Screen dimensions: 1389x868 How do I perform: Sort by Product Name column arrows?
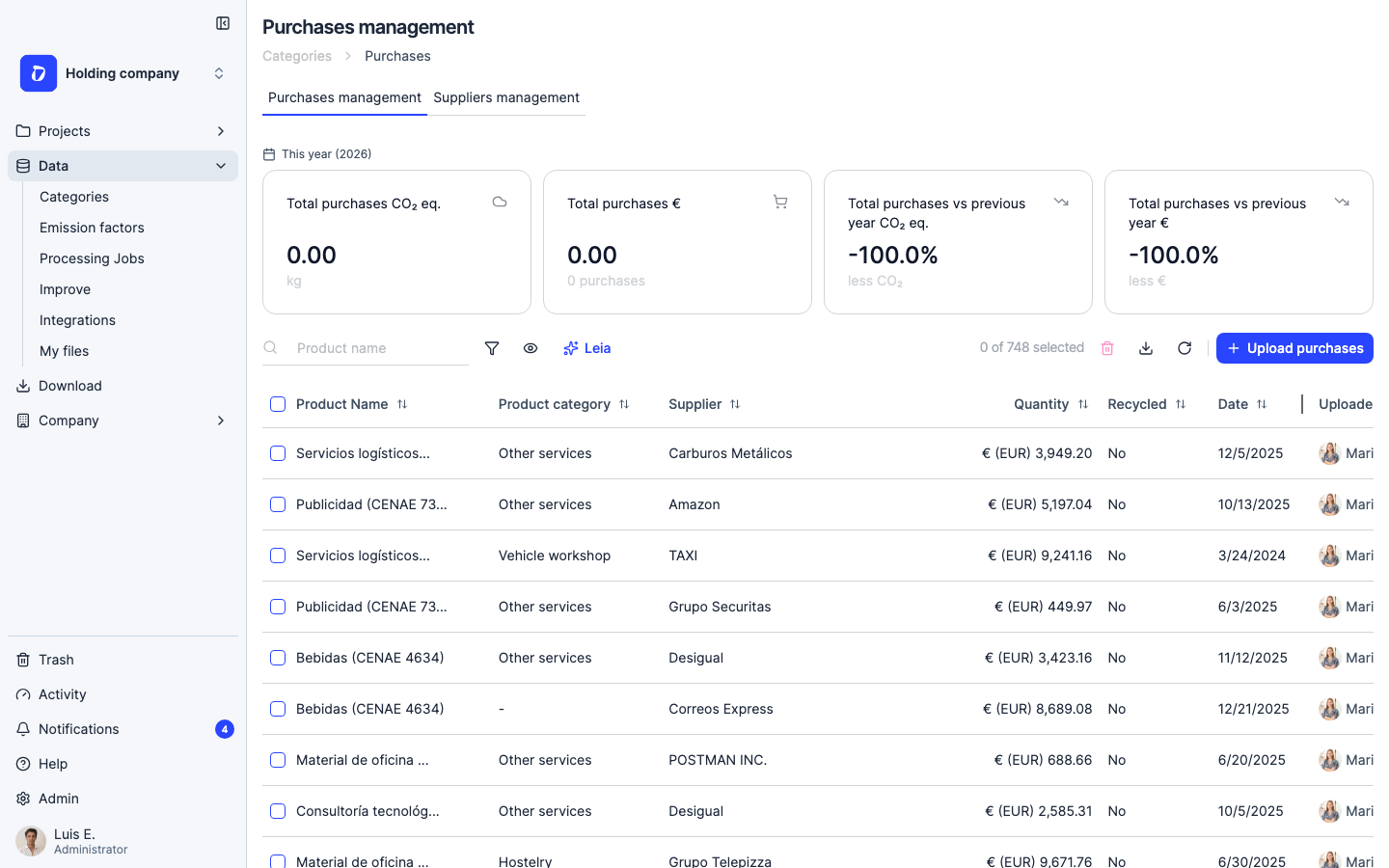point(402,404)
